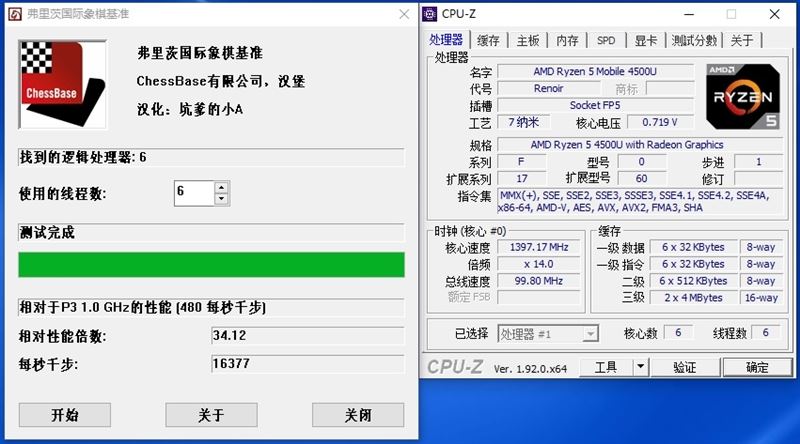Click the 找到的逻辑处理器: 6 line
This screenshot has height=444, width=800.
211,157
